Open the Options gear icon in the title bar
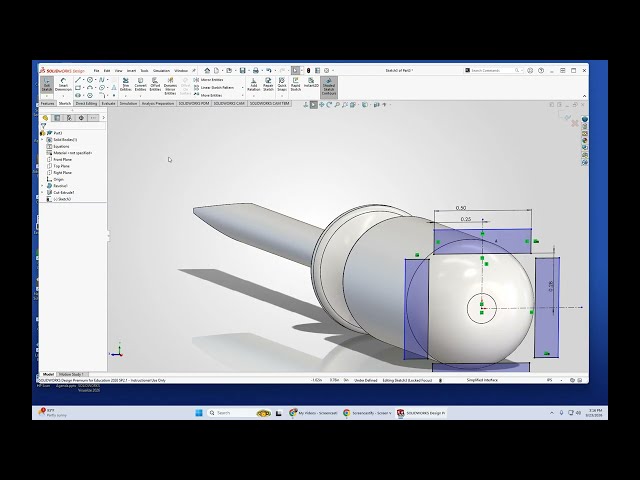The height and width of the screenshot is (480, 640). click(x=327, y=70)
